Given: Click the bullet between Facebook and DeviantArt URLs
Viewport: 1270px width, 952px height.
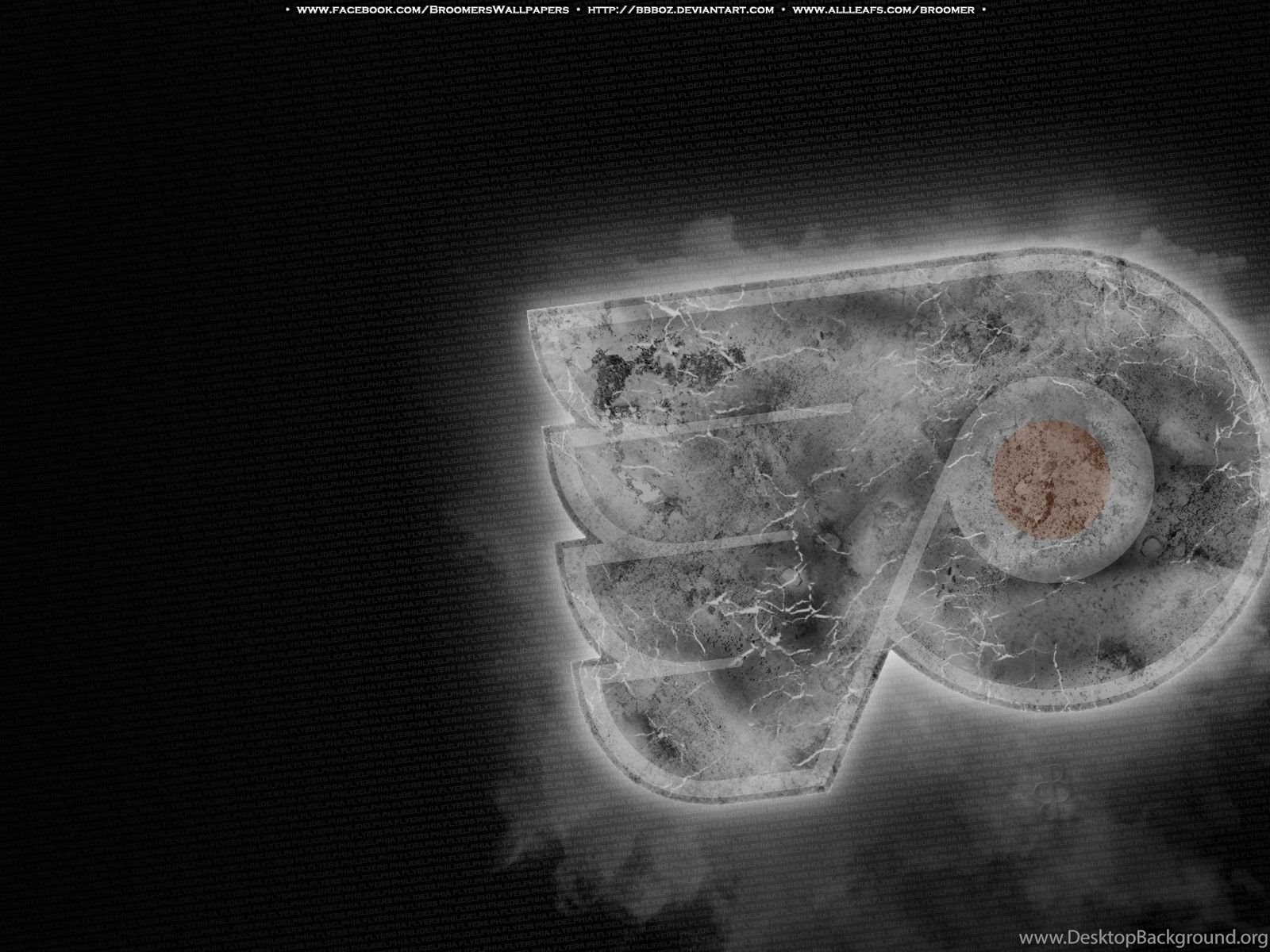Looking at the screenshot, I should tap(578, 10).
